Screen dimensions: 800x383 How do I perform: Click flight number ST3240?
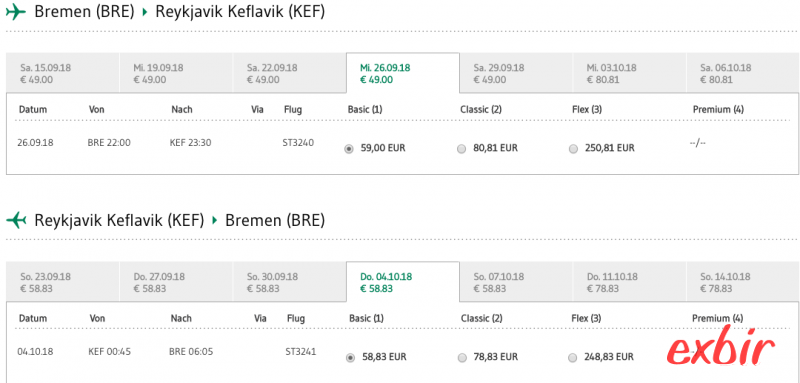coord(298,143)
